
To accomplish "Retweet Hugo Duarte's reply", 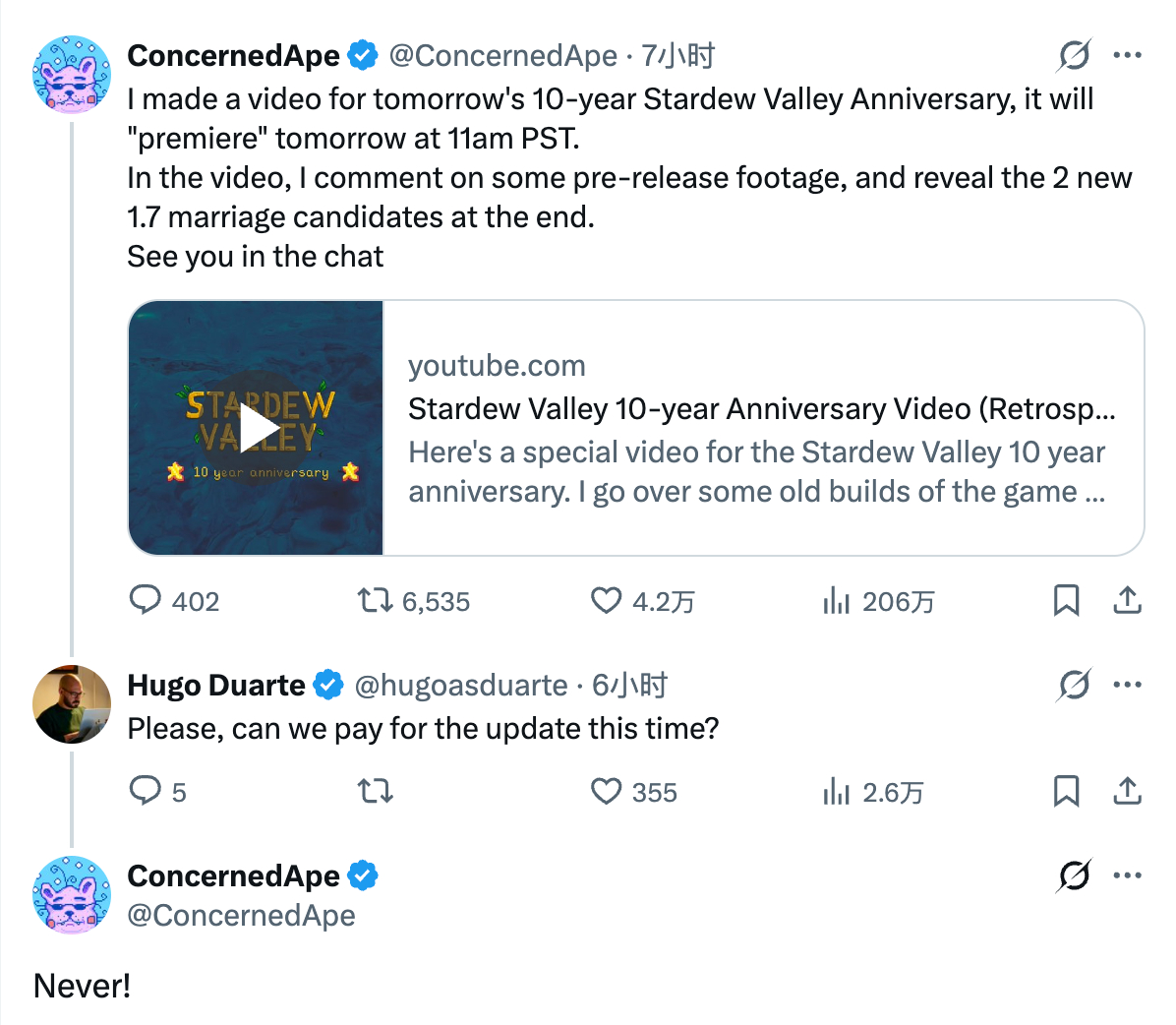I will 375,791.
